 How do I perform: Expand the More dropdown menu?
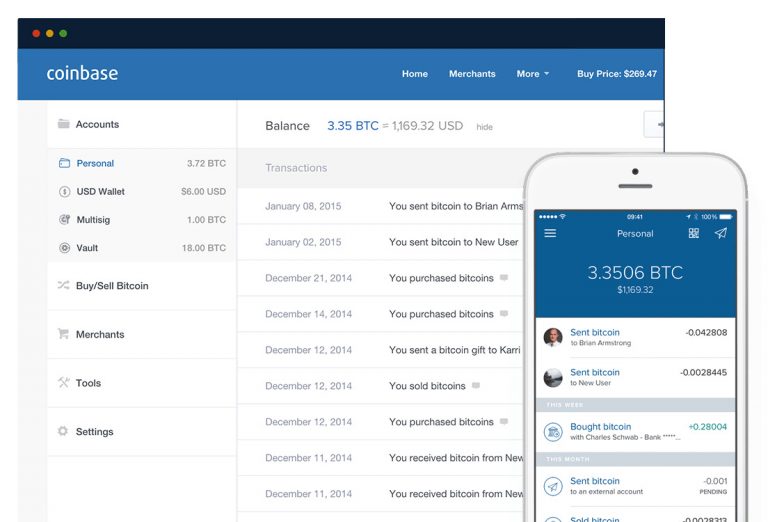coord(533,74)
